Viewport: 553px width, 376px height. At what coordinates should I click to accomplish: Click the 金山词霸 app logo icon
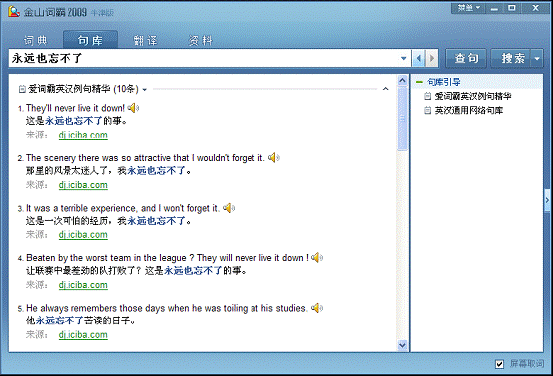click(14, 12)
